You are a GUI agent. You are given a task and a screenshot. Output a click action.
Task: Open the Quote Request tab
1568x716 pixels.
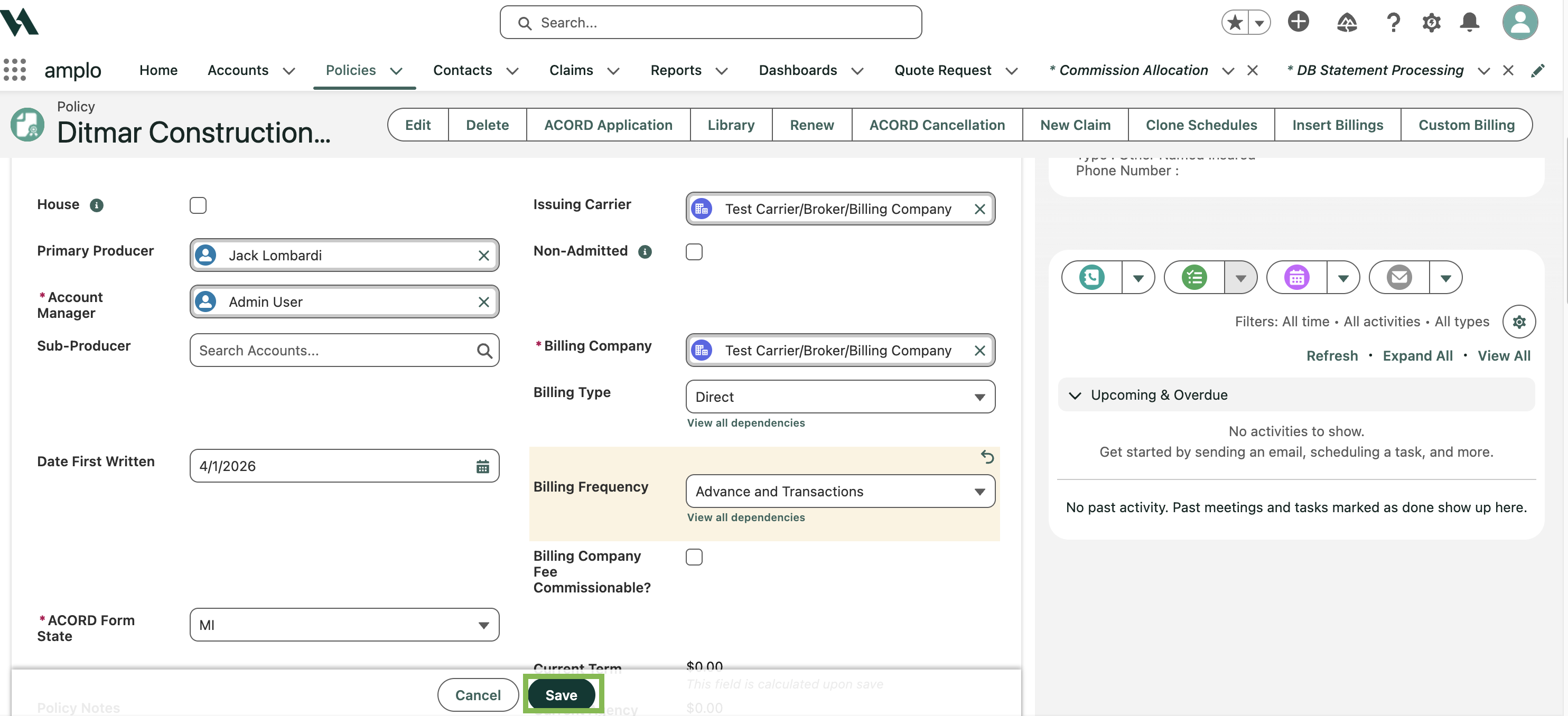tap(942, 71)
